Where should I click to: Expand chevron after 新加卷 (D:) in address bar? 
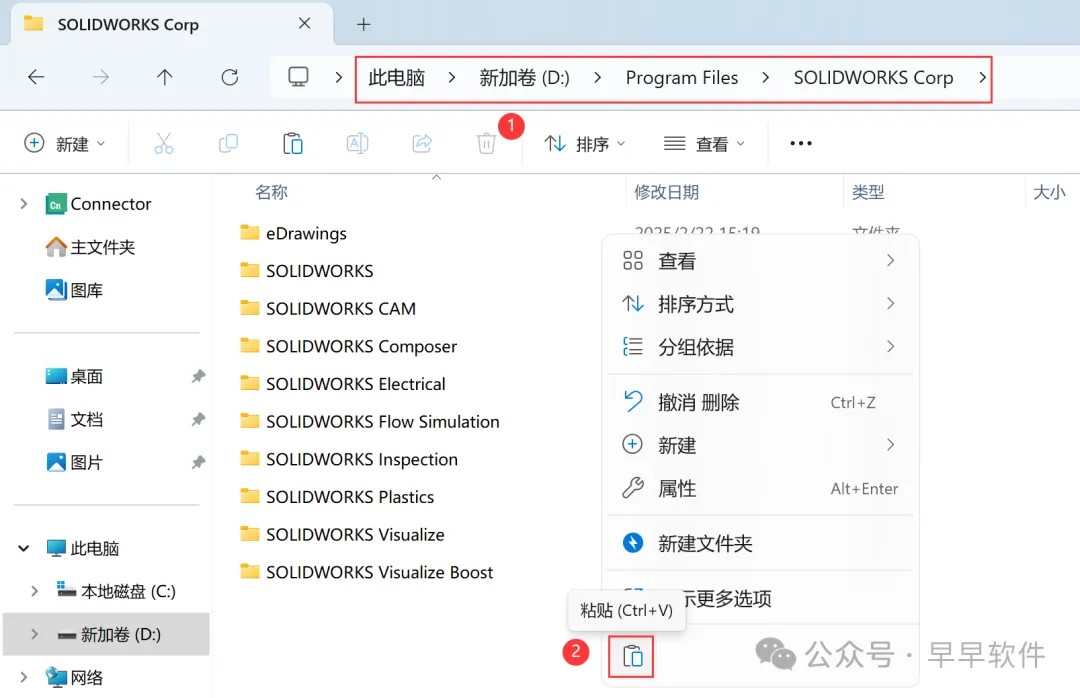(x=597, y=77)
